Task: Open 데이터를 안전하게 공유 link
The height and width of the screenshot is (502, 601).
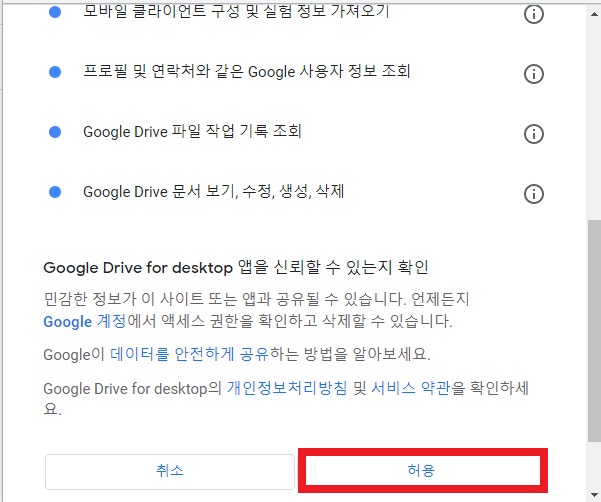Action: pos(190,354)
